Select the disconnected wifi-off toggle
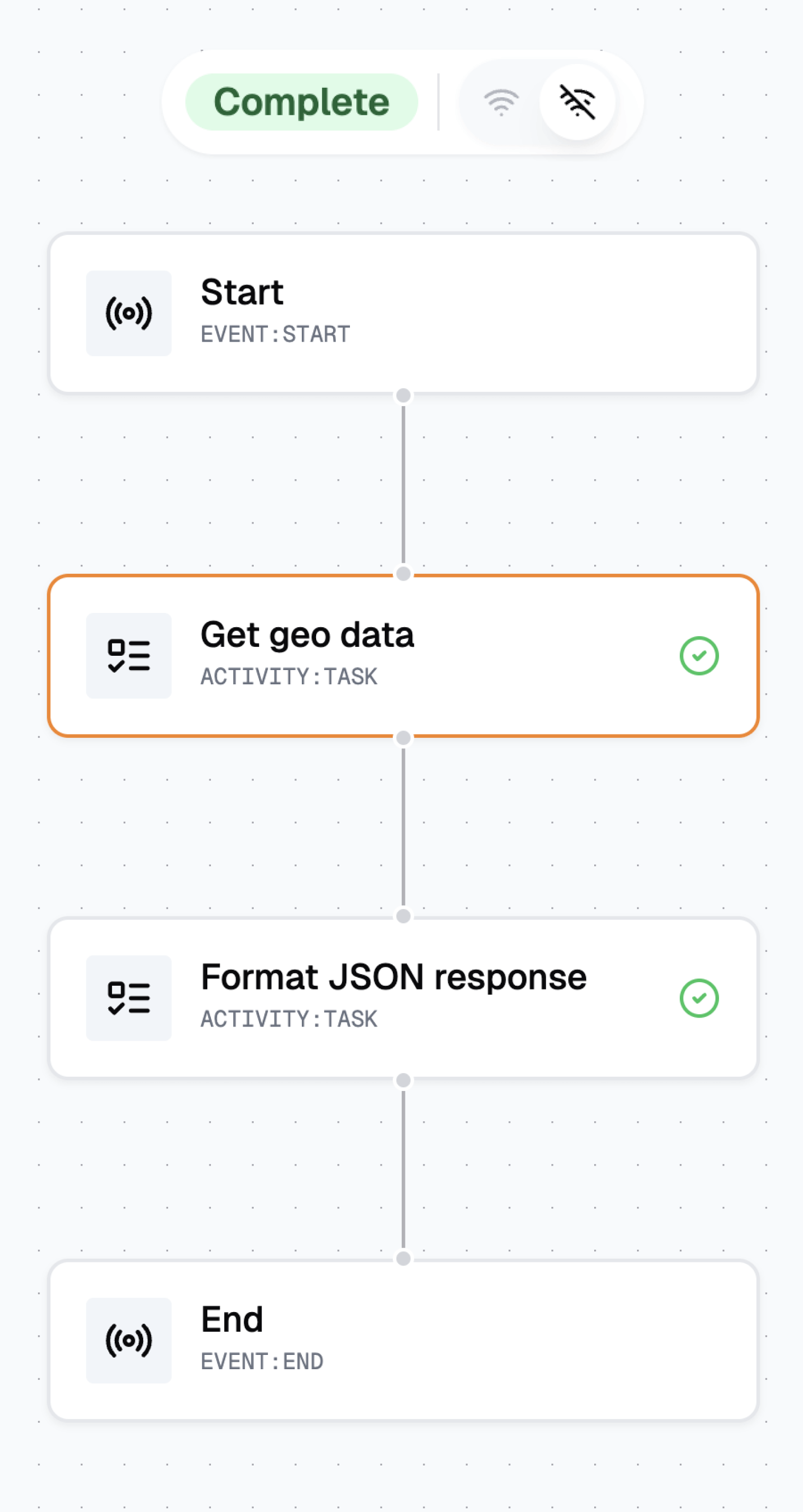 (577, 102)
